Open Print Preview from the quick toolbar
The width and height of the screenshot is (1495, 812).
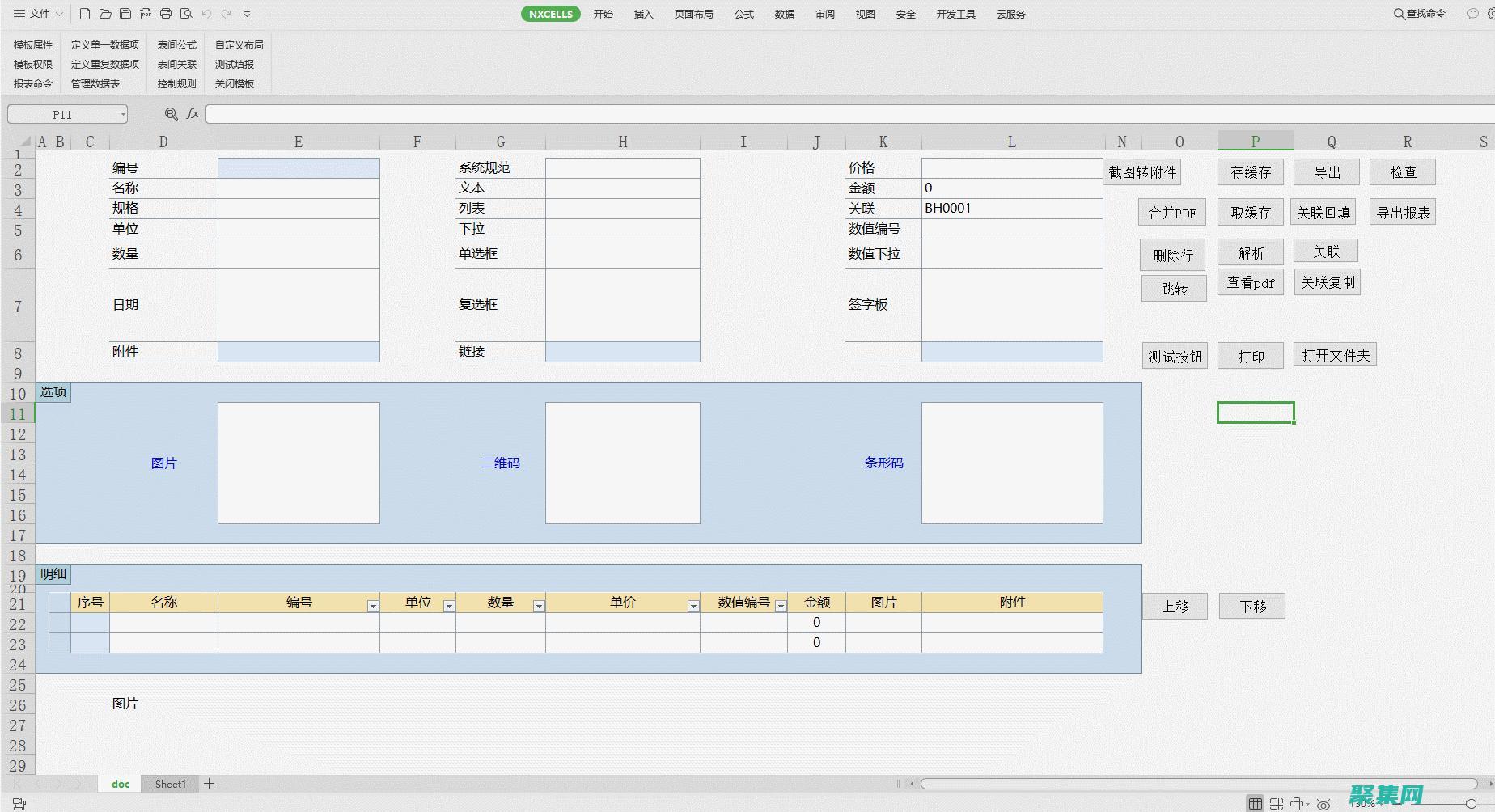pyautogui.click(x=186, y=14)
